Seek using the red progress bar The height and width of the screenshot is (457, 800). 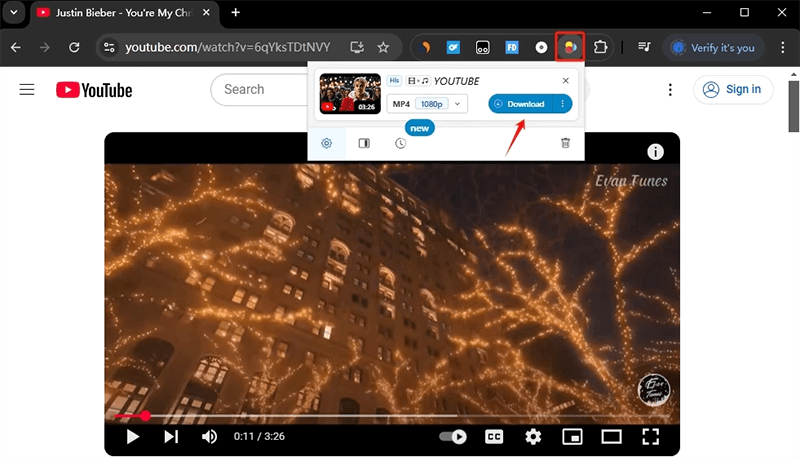392,416
